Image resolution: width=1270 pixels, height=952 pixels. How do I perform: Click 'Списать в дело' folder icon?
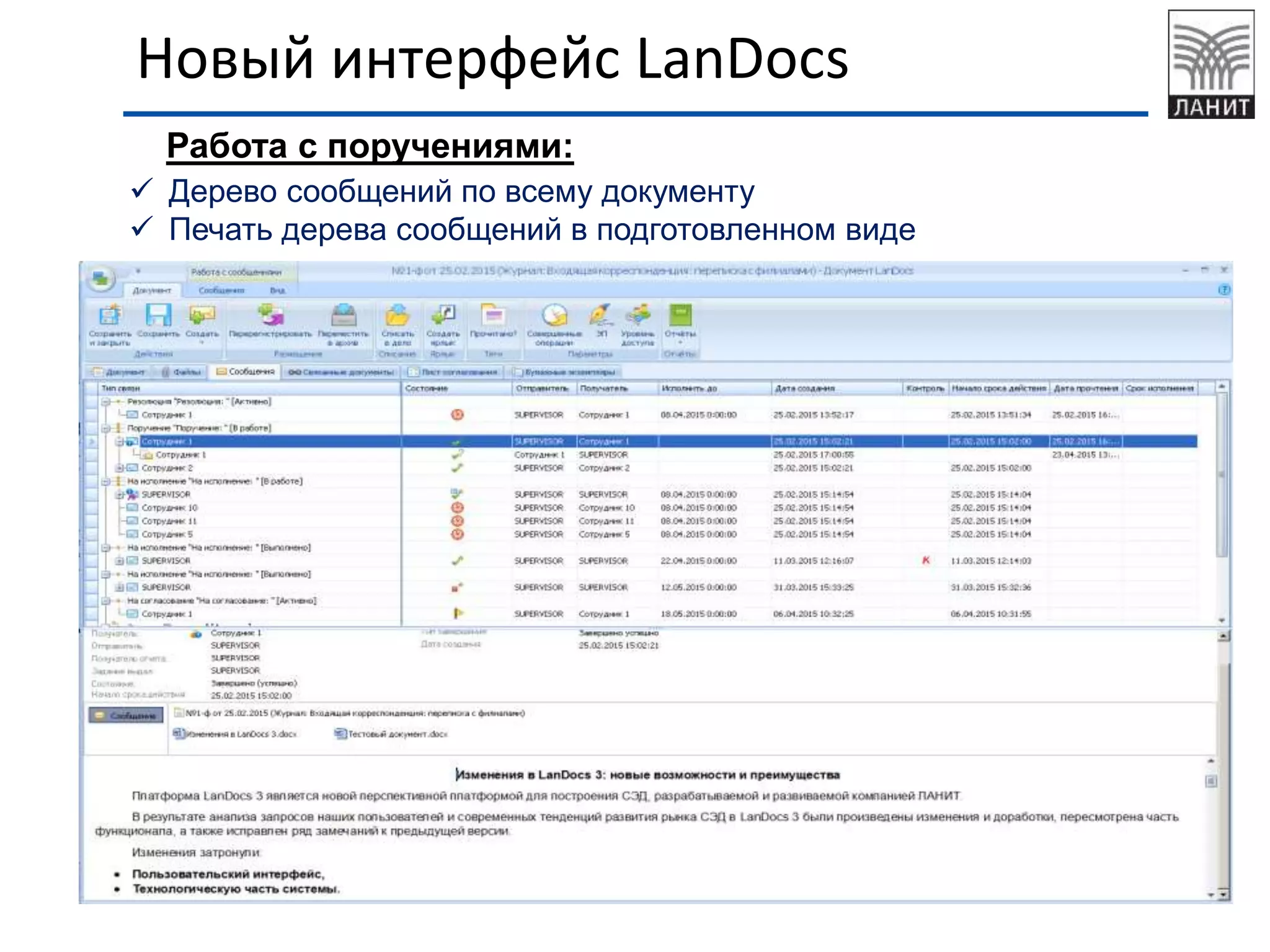397,324
